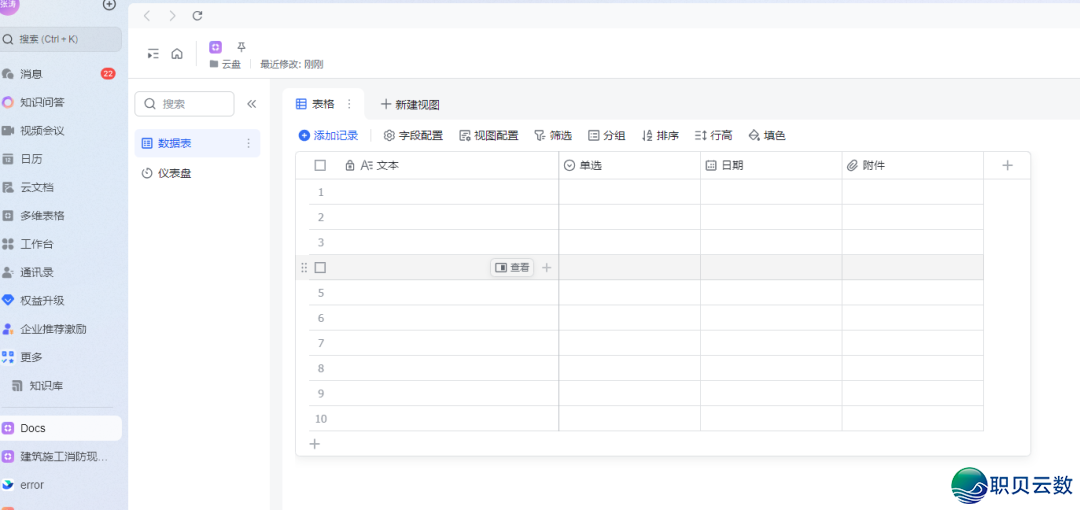Screen dimensions: 1080x510
Task: Click the 22 unread messages badge
Action: (108, 74)
